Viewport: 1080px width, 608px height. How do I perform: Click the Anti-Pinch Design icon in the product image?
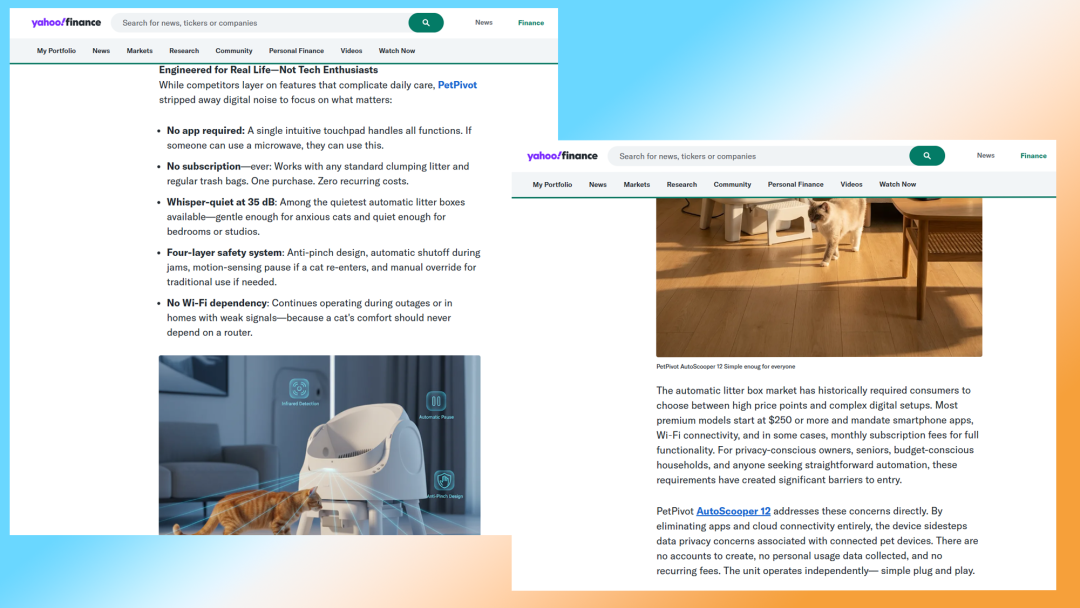[444, 481]
